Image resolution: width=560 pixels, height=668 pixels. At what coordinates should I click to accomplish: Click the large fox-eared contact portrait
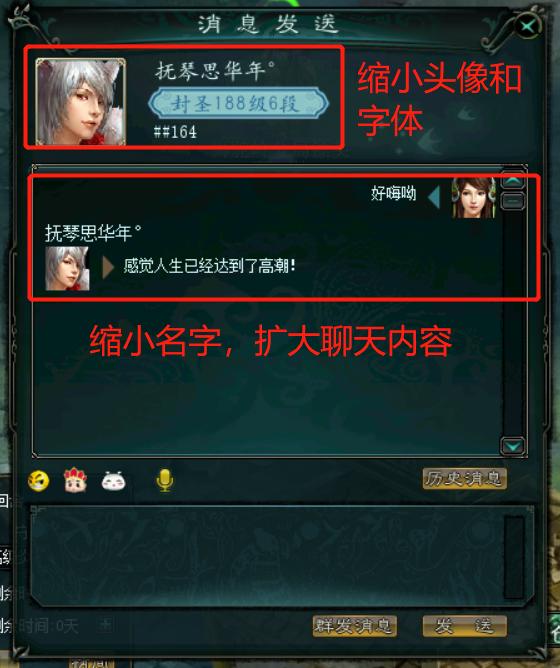point(81,101)
